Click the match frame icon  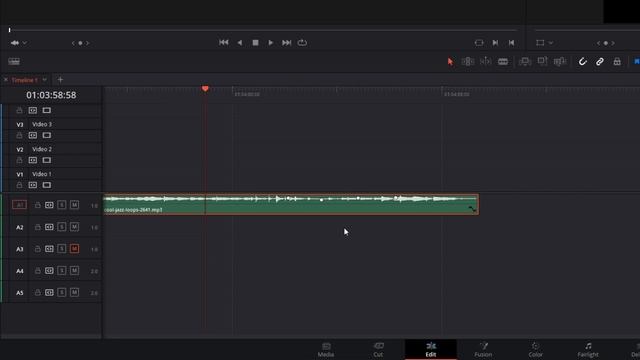479,42
